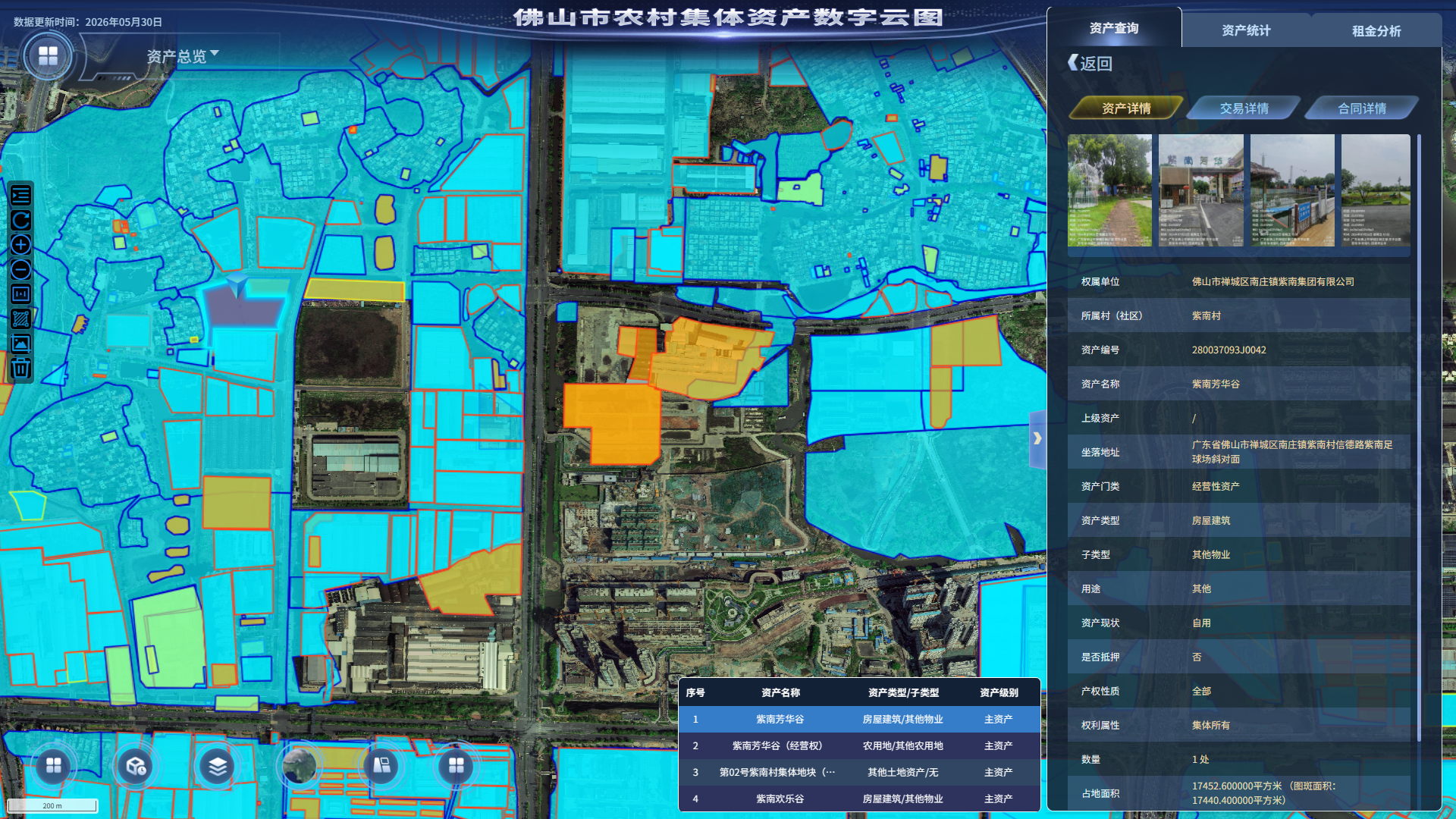Zoom in with the plus tool

pyautogui.click(x=20, y=245)
